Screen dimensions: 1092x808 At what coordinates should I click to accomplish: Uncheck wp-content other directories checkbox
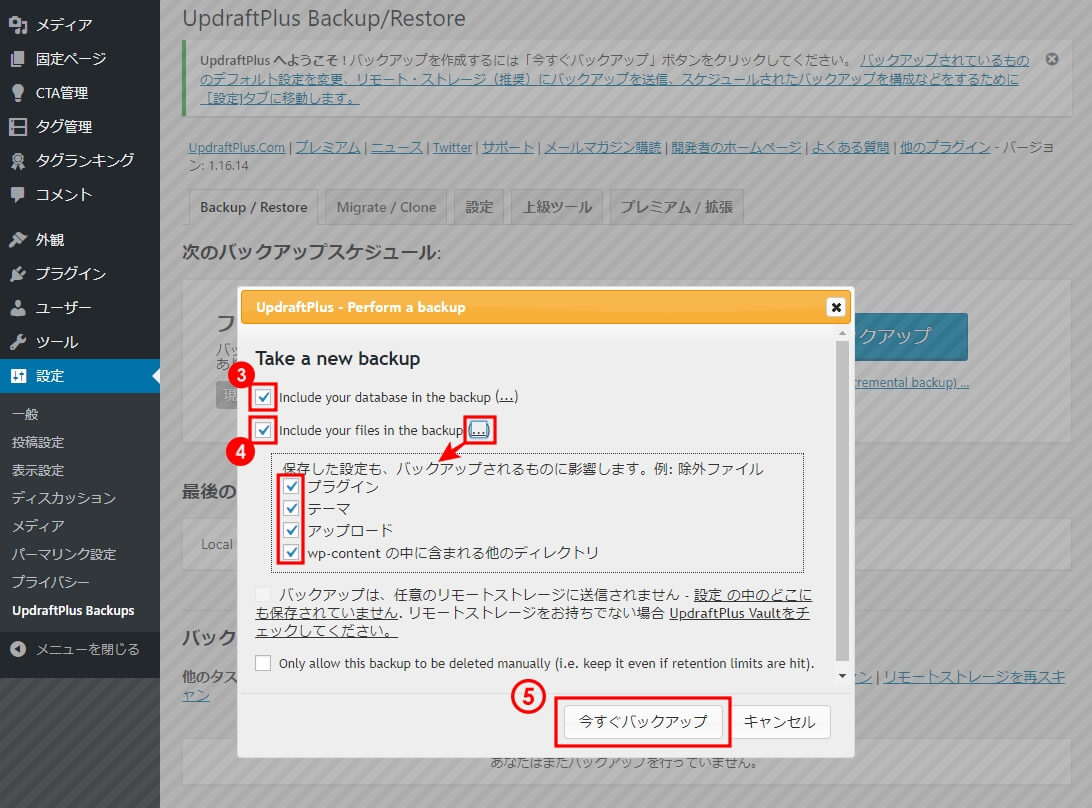pyautogui.click(x=292, y=553)
